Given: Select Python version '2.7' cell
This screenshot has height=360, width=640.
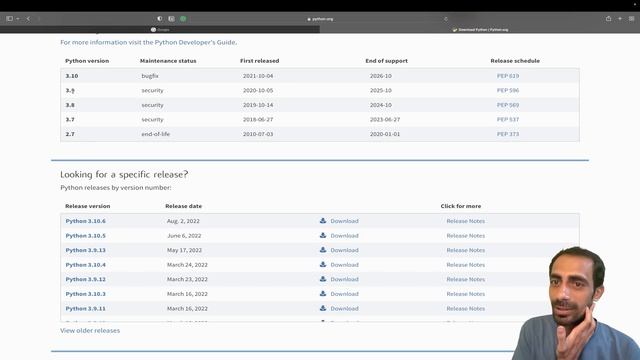Looking at the screenshot, I should pos(70,134).
